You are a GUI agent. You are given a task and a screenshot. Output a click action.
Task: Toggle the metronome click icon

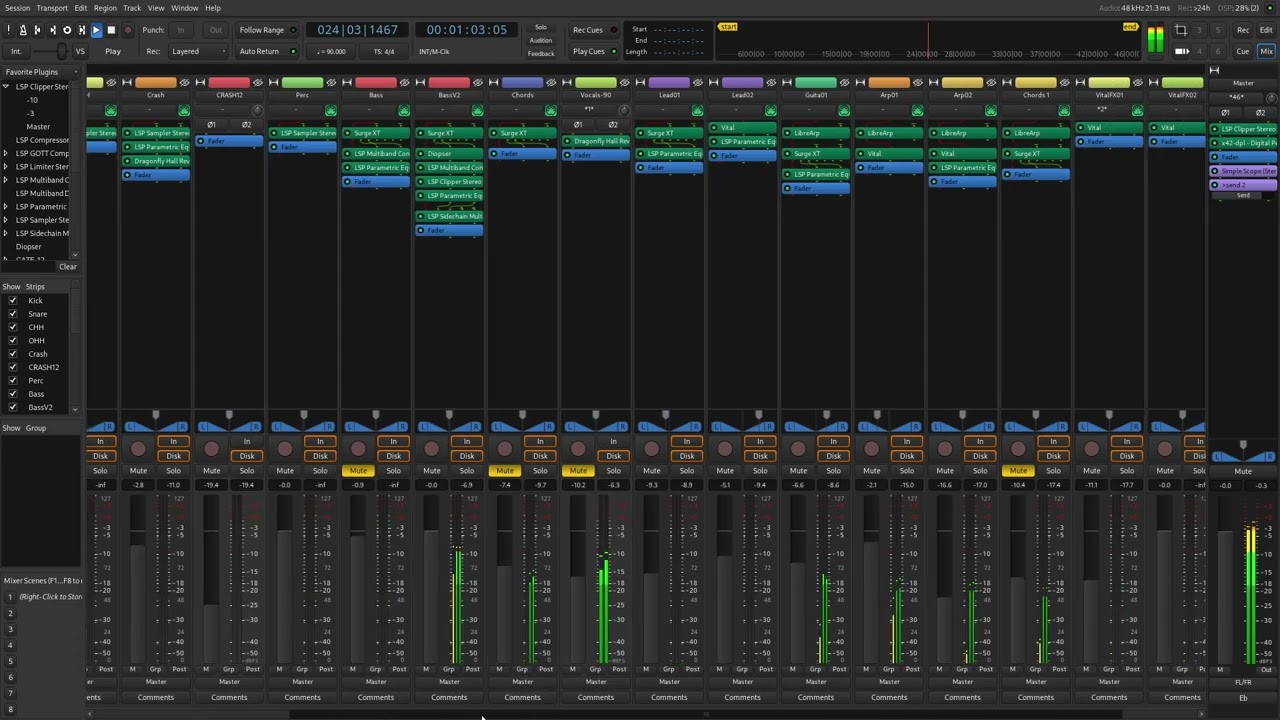(23, 30)
